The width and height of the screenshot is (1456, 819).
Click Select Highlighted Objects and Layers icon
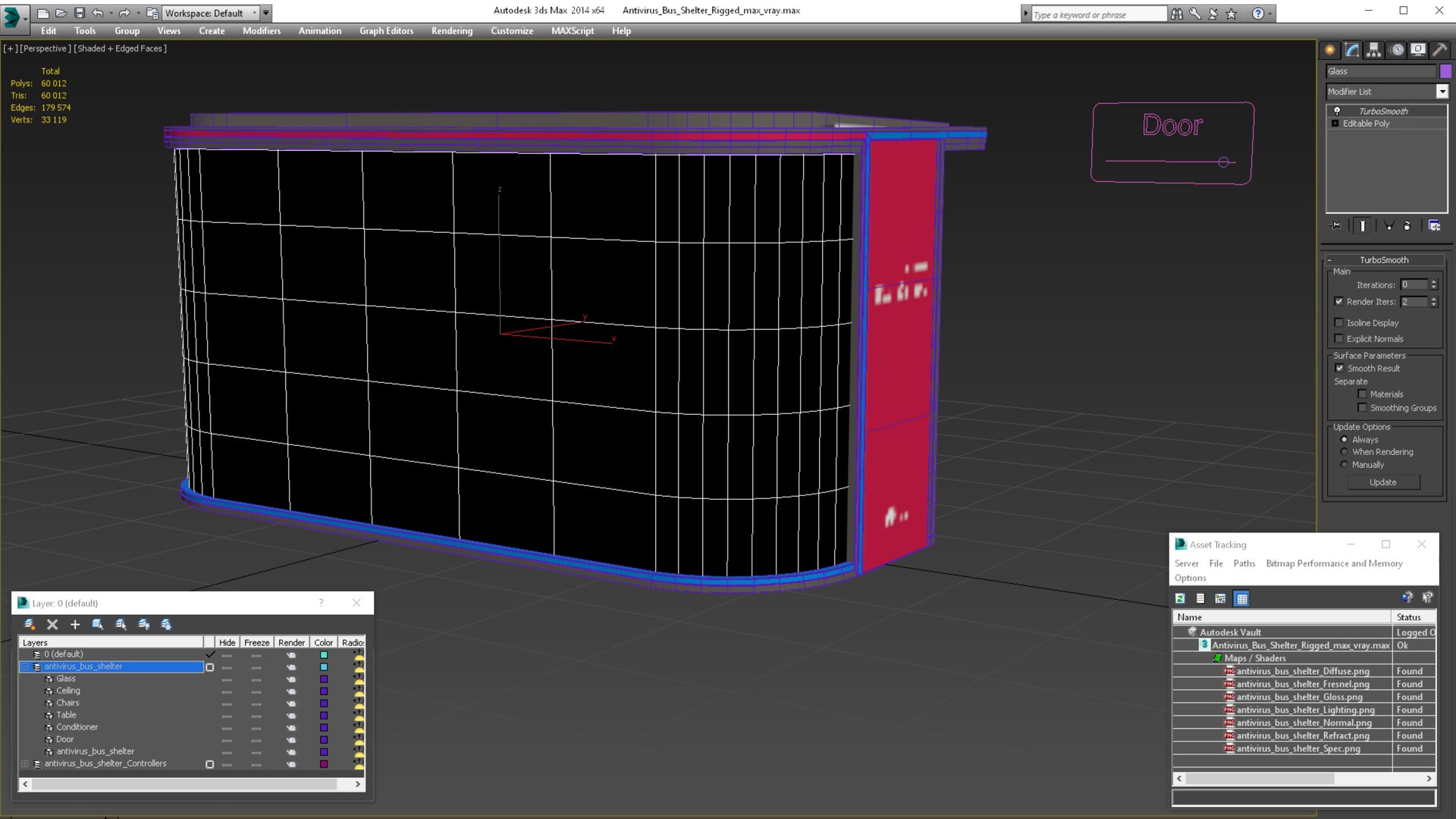(98, 624)
